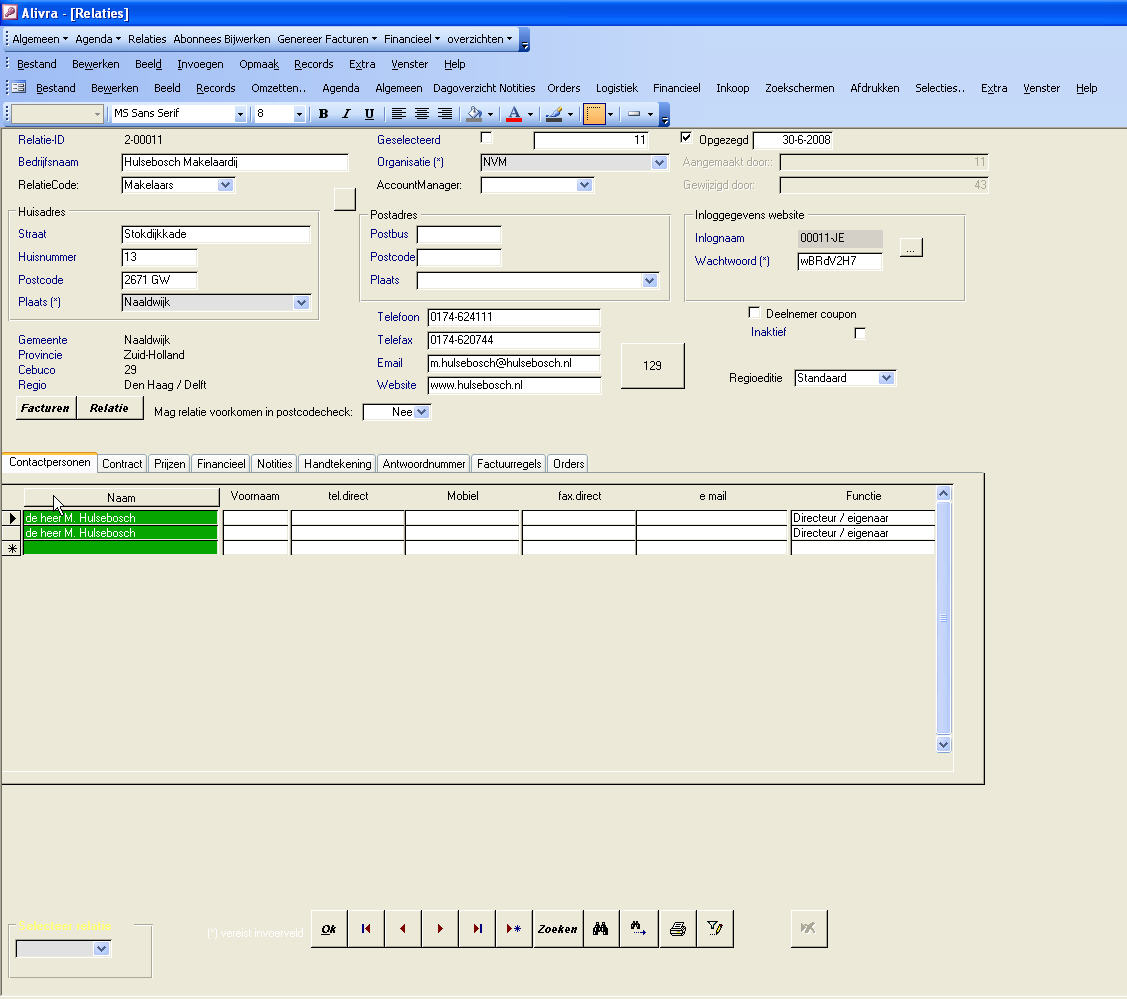This screenshot has width=1127, height=999.
Task: Open the font size dropdown
Action: [x=300, y=114]
